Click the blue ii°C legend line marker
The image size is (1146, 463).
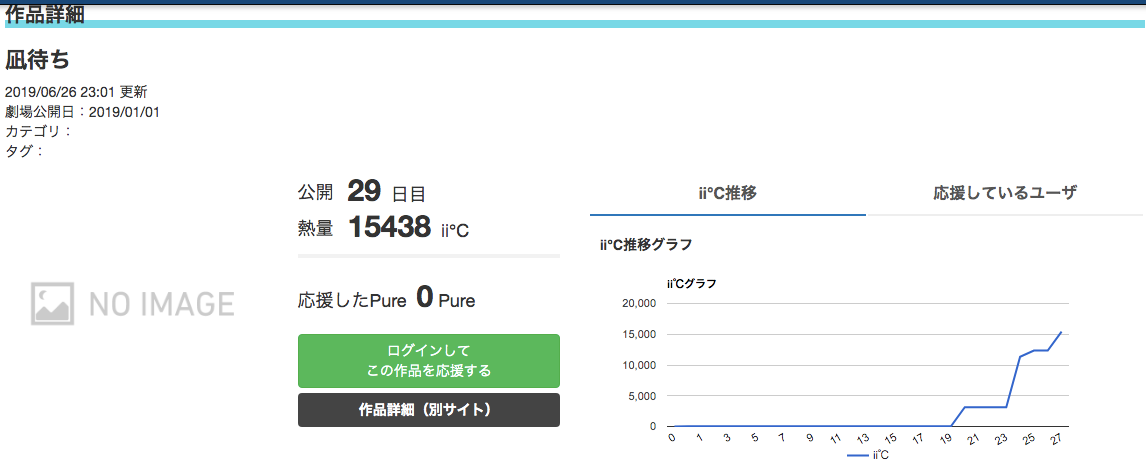click(857, 455)
